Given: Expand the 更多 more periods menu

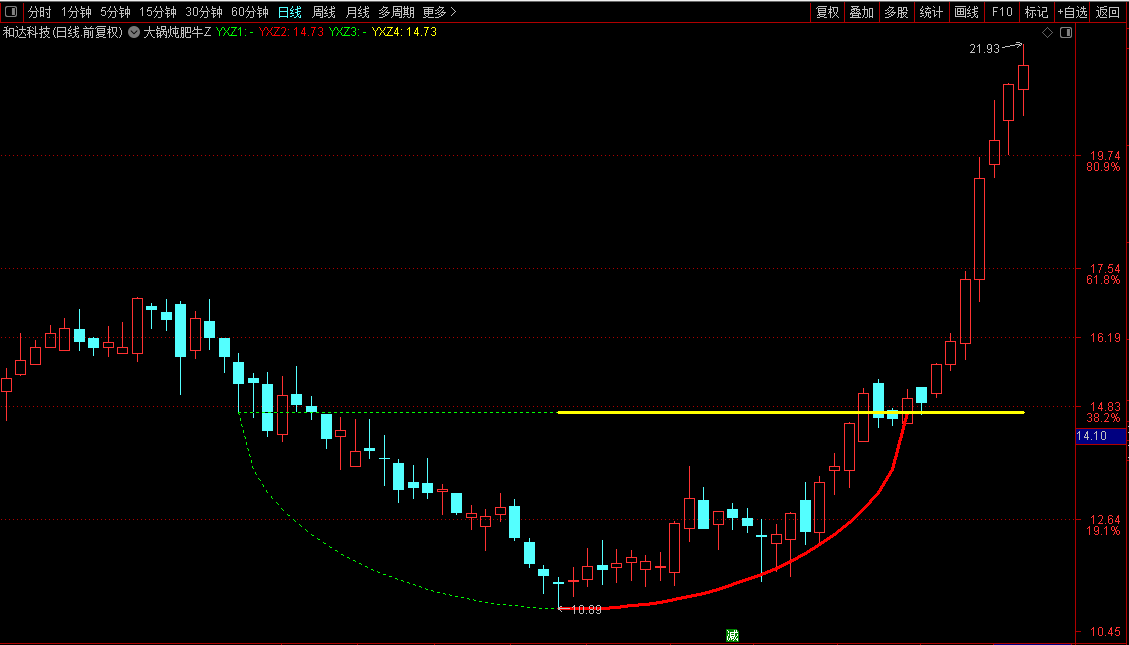Looking at the screenshot, I should click(440, 12).
